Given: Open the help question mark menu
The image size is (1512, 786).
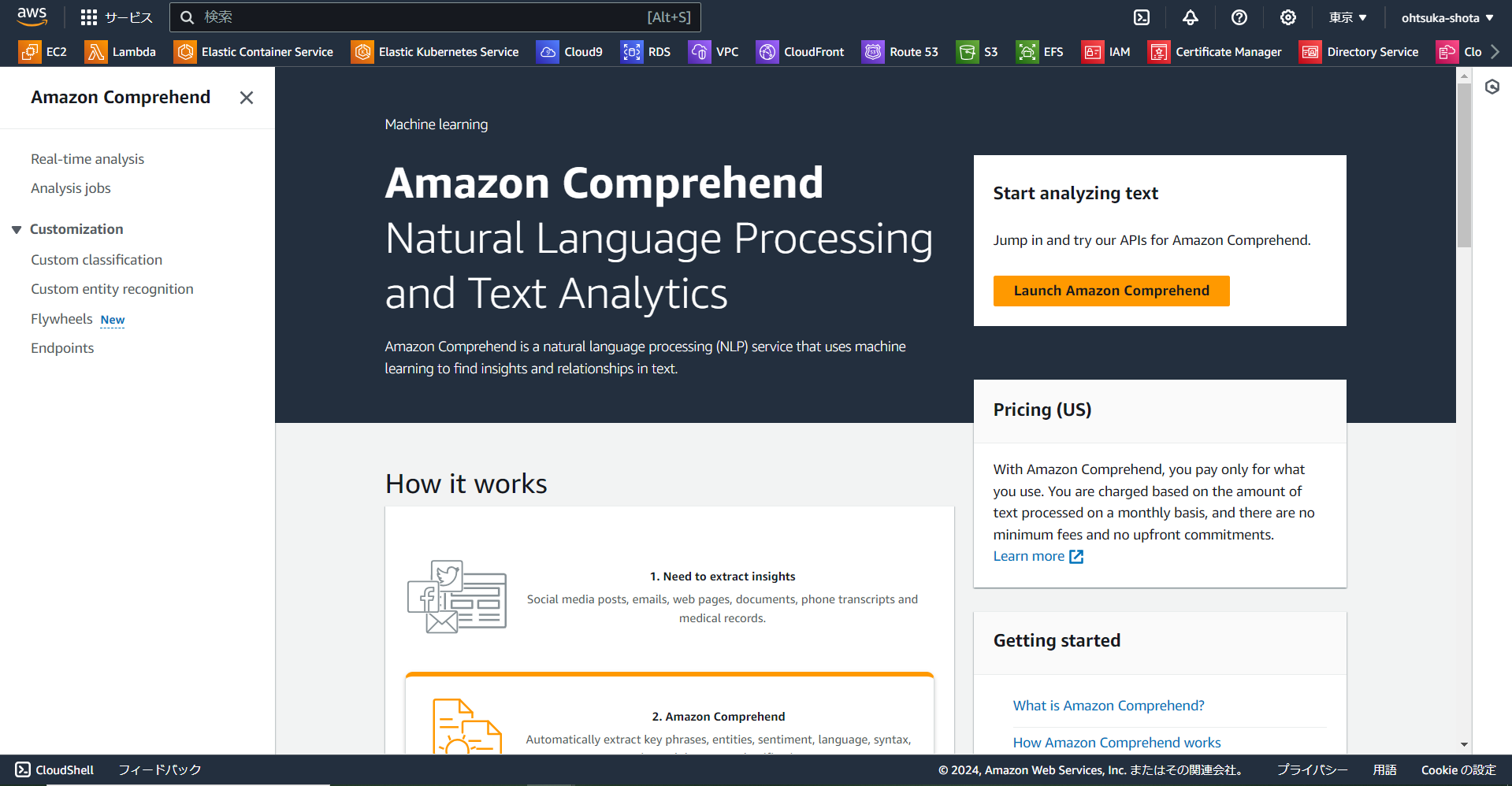Looking at the screenshot, I should (x=1239, y=17).
